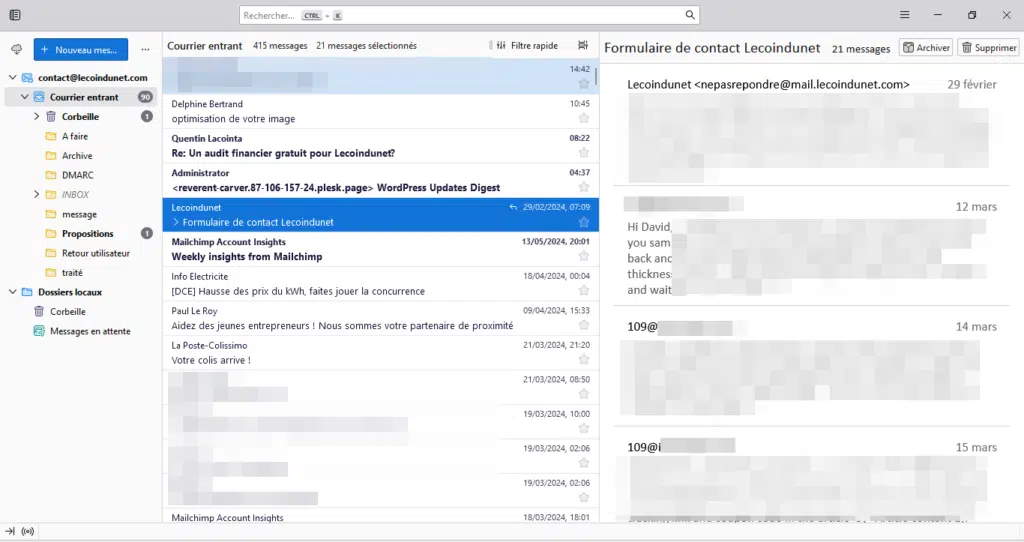The width and height of the screenshot is (1024, 542).
Task: Click the contact@lecoindunet.com account icon
Action: [x=27, y=77]
